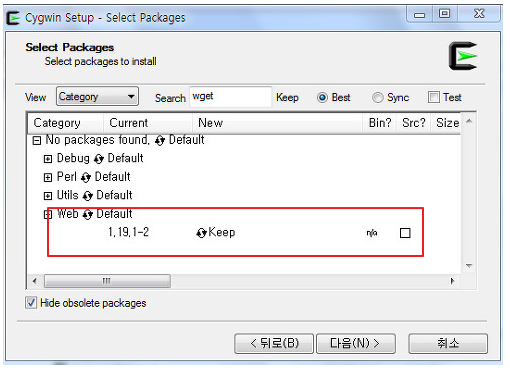Collapse the No packages found root node
The width and height of the screenshot is (510, 376).
pos(36,141)
